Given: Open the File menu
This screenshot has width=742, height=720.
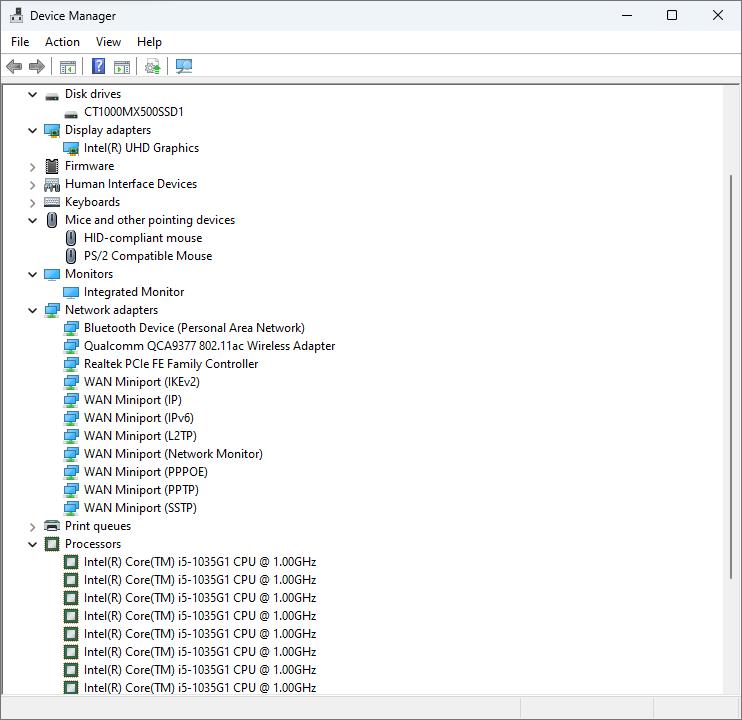Looking at the screenshot, I should coord(20,42).
